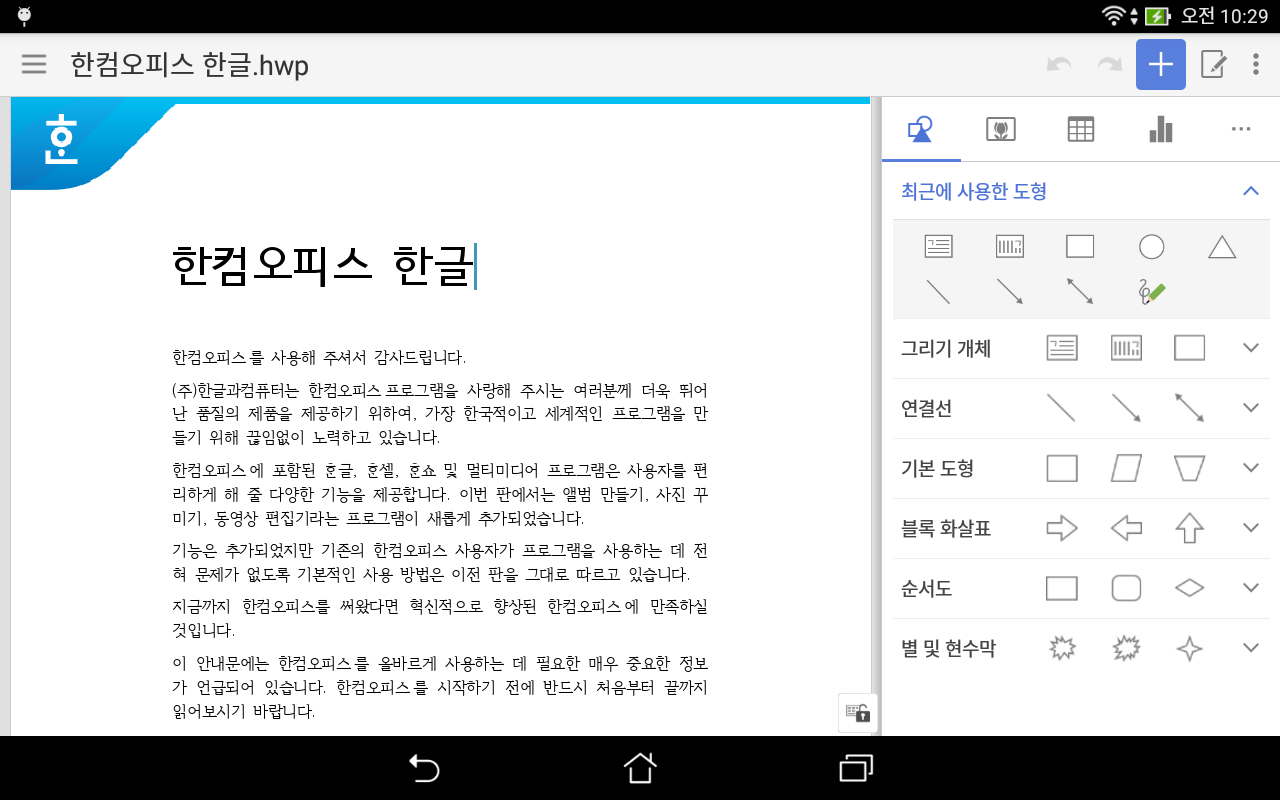Select double arrow line in recent shapes

[1080, 291]
